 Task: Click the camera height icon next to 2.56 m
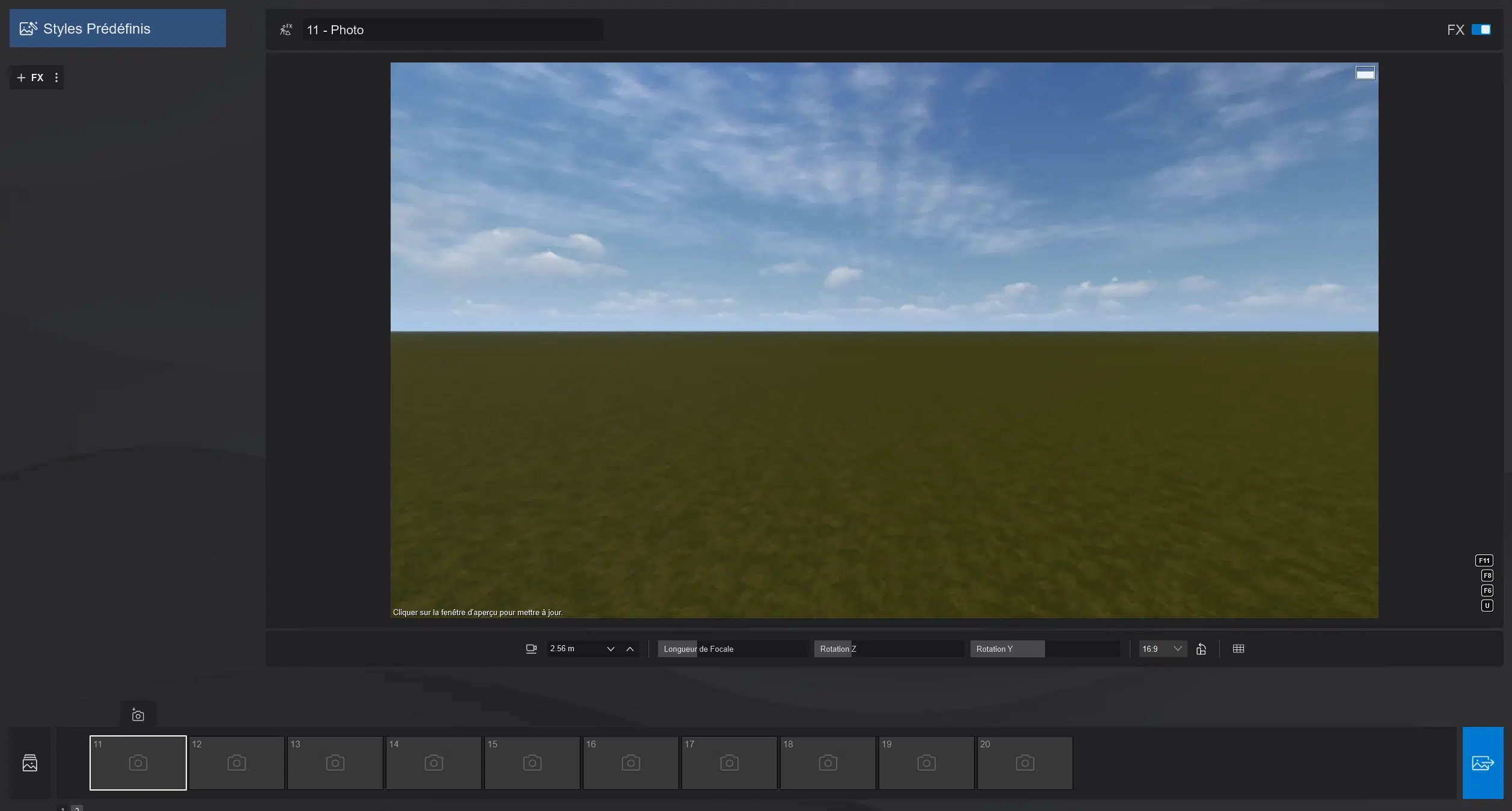(x=531, y=649)
